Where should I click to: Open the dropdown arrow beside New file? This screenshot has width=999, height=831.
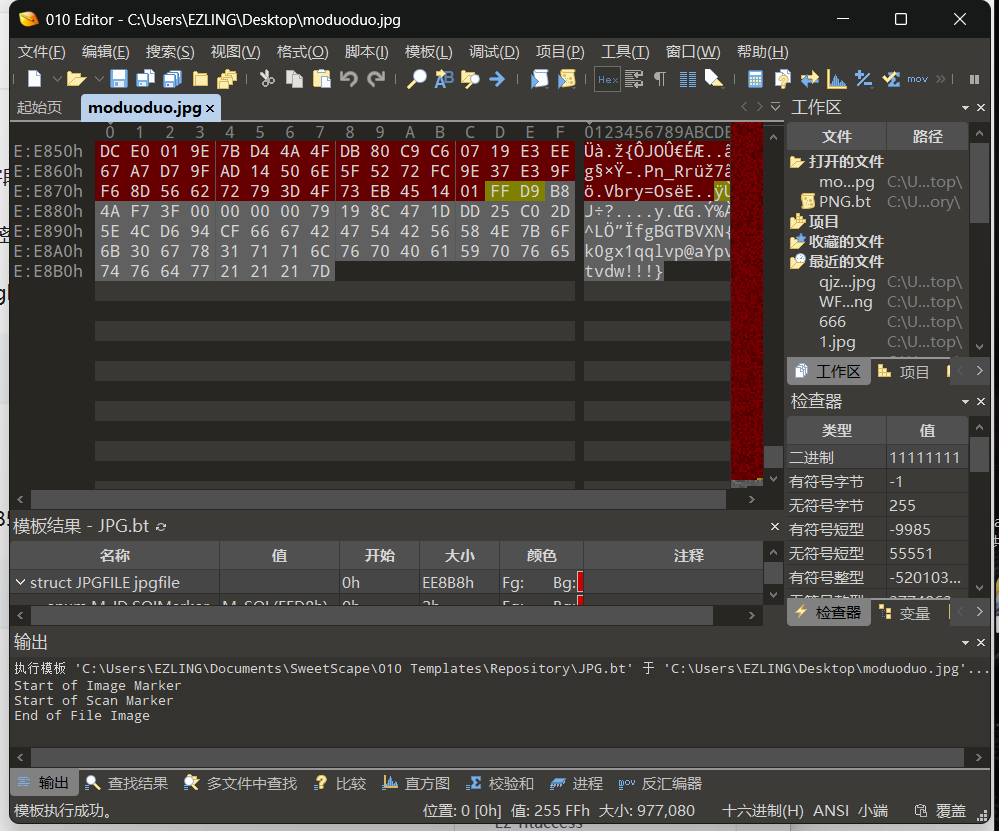pos(56,79)
